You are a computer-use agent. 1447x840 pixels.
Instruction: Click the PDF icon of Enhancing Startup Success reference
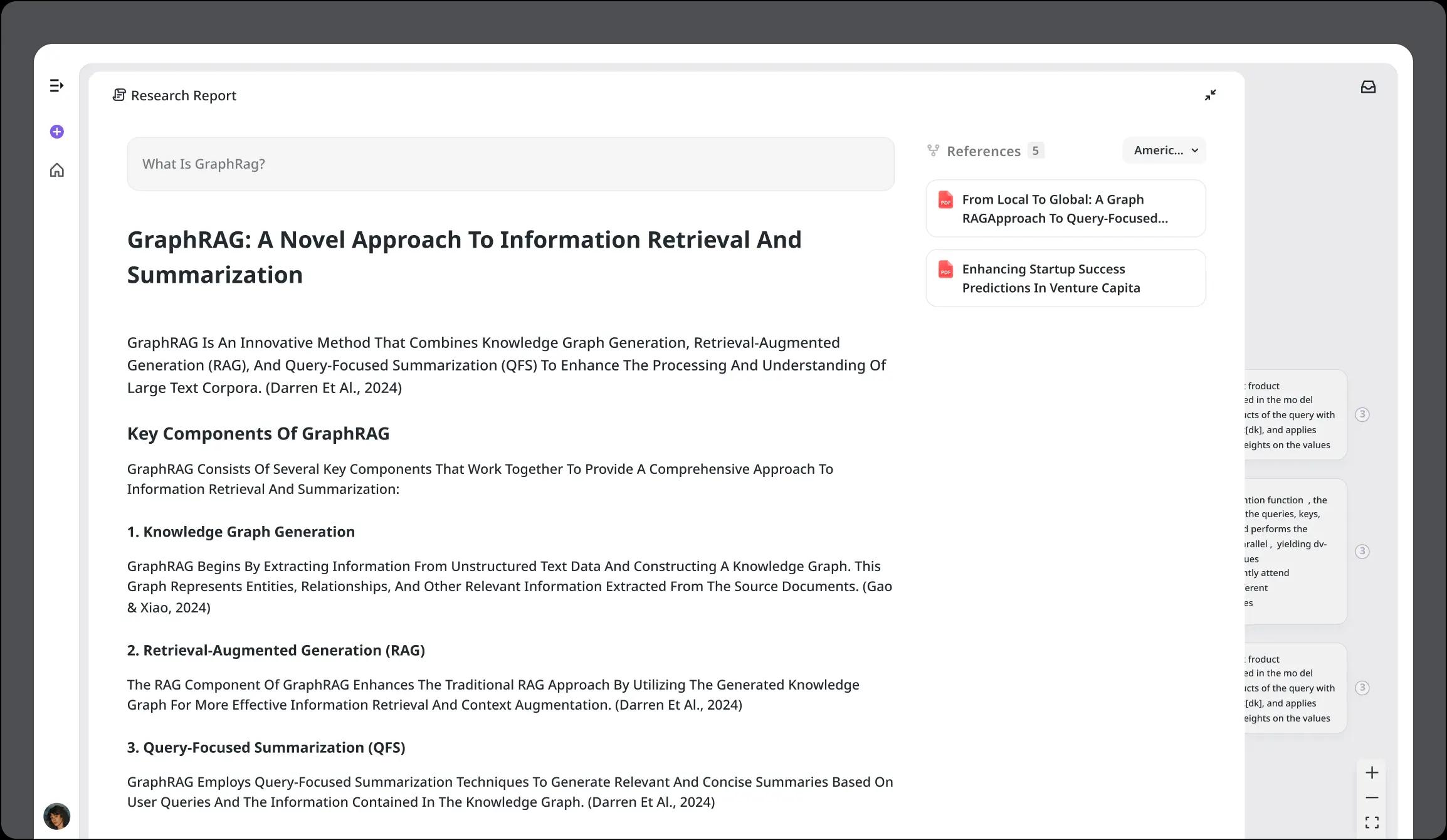[945, 270]
